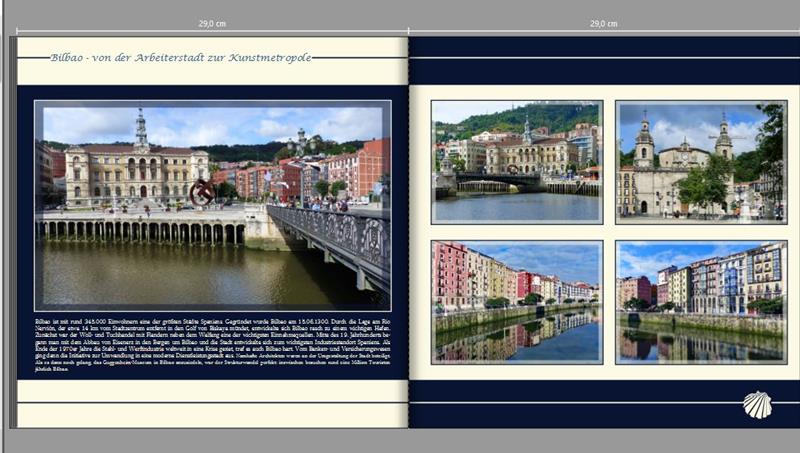Pick the colorful houses reflection photo
Image resolution: width=800 pixels, height=453 pixels.
tap(517, 301)
